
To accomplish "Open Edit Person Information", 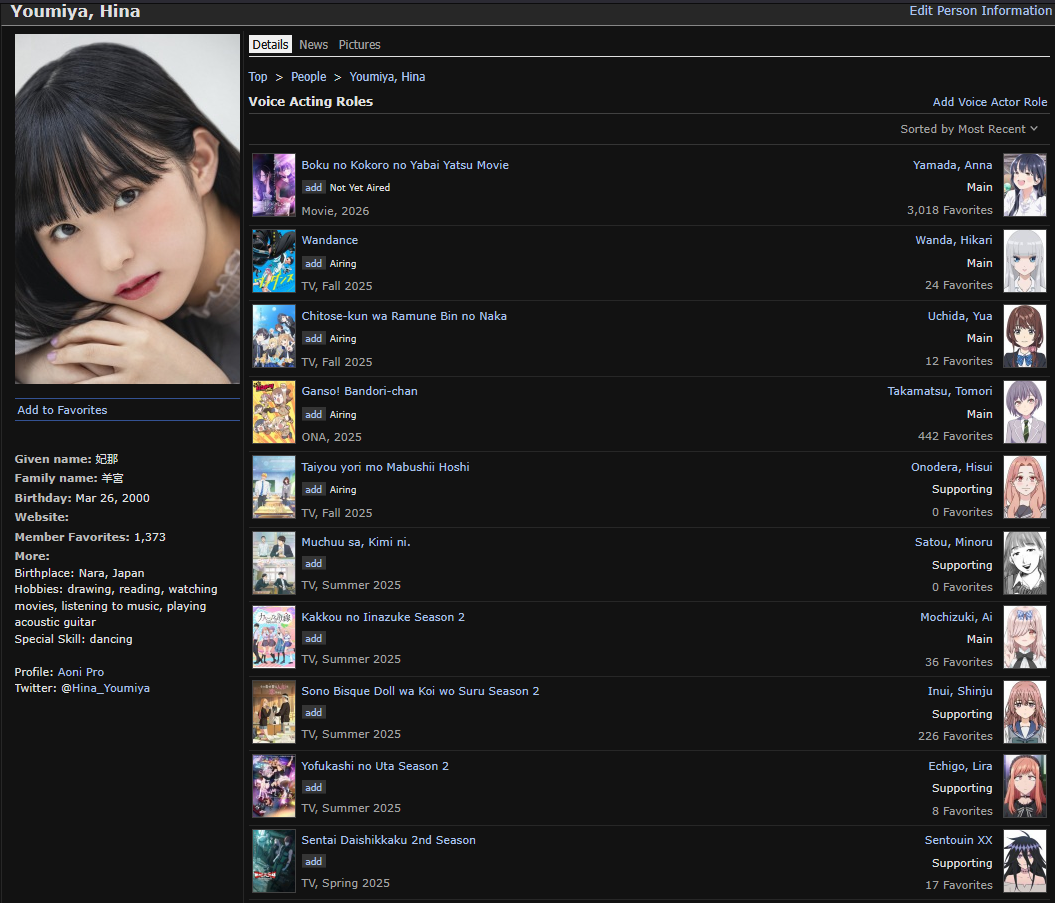I will pos(980,11).
